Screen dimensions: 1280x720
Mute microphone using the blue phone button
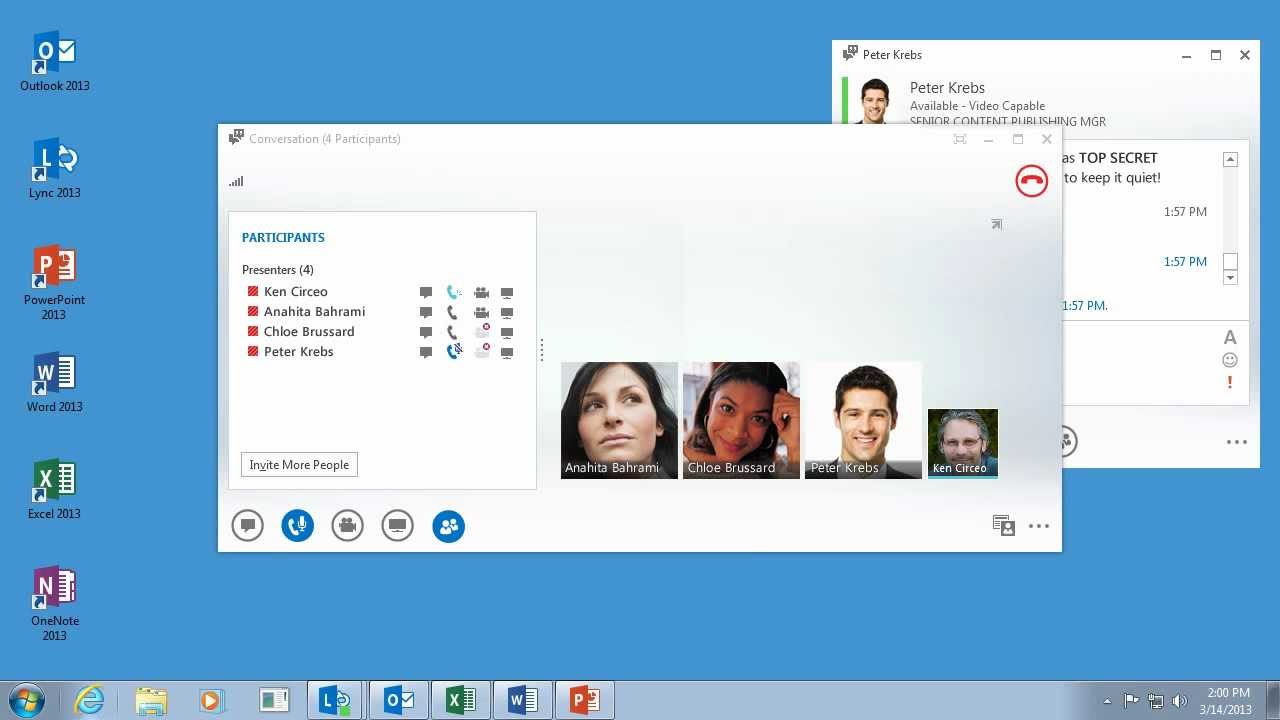tap(297, 526)
